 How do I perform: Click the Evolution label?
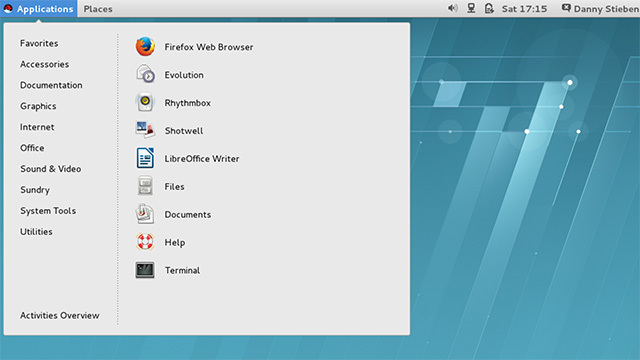[x=184, y=75]
